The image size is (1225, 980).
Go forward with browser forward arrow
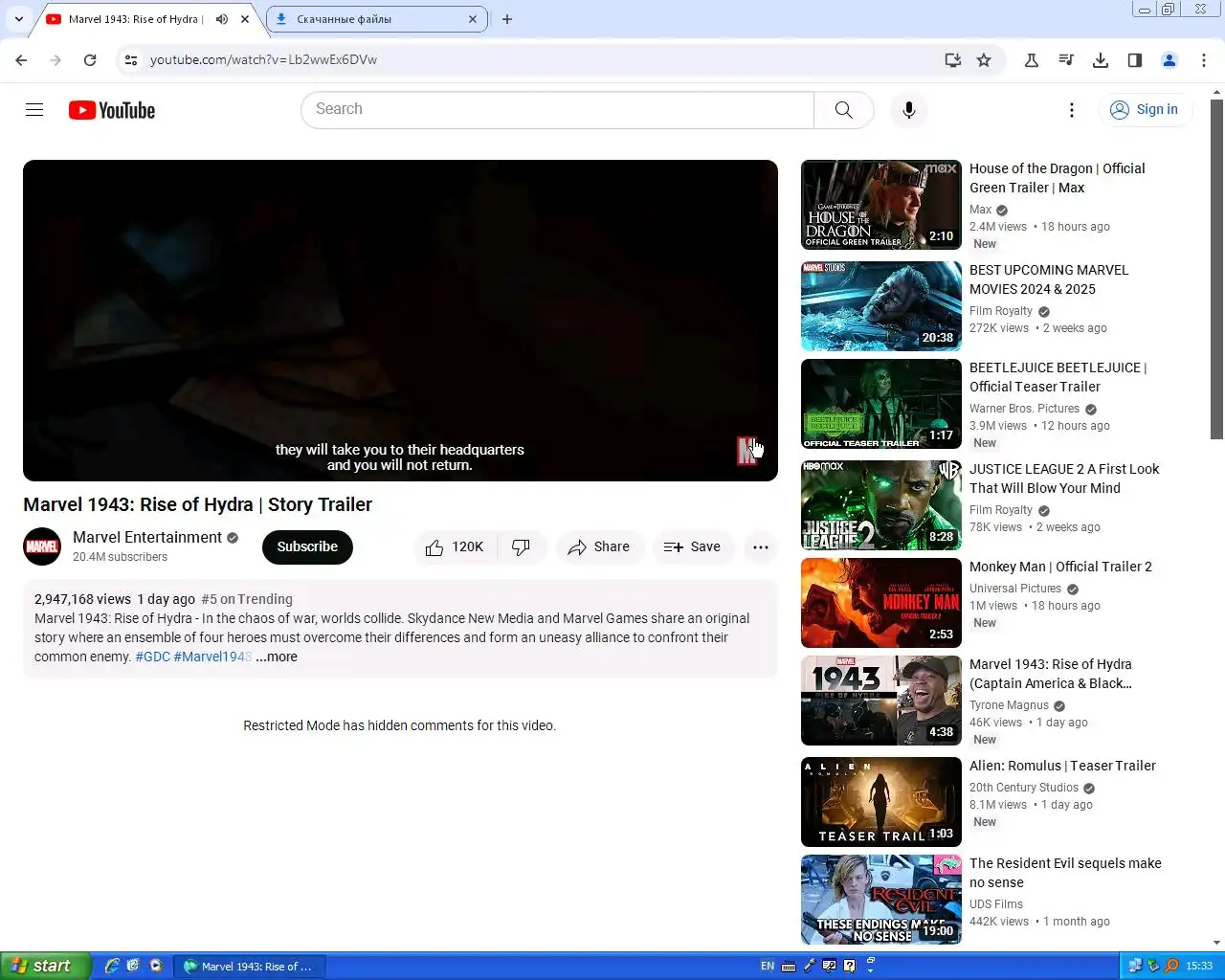(56, 59)
